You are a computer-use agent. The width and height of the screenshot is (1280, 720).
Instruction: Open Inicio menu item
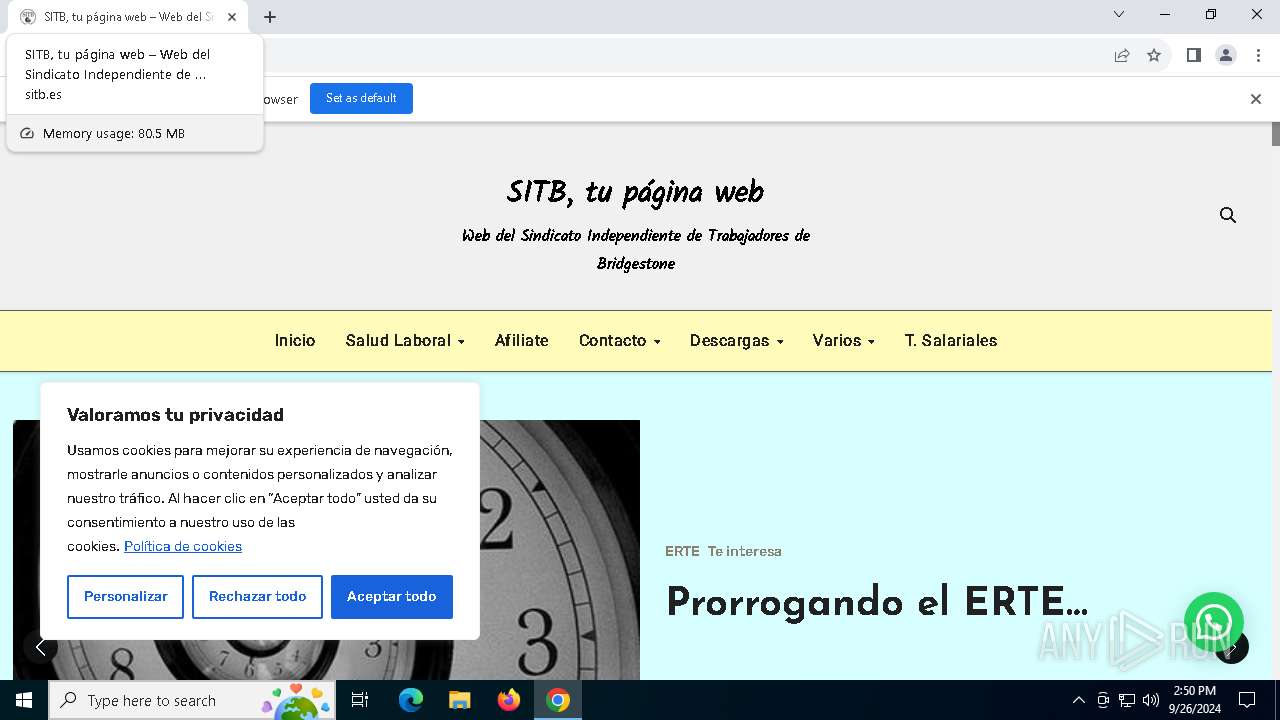click(x=295, y=341)
